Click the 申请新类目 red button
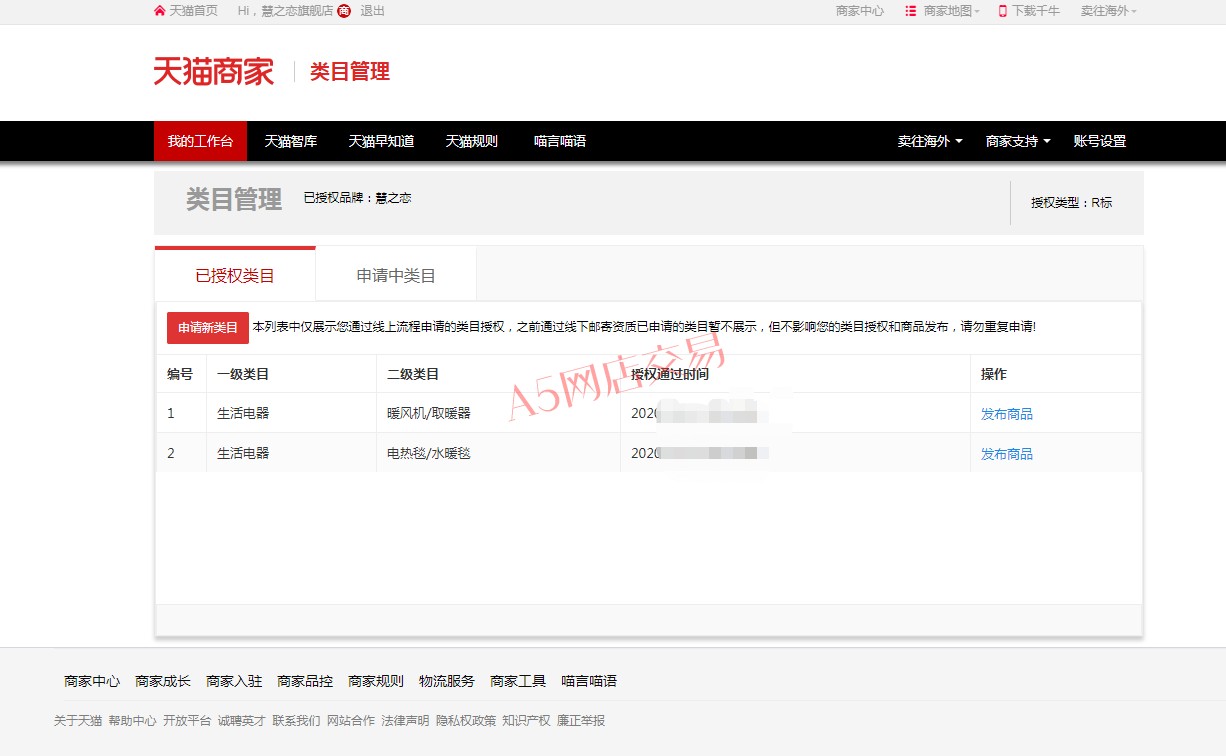This screenshot has width=1226, height=756. point(208,328)
